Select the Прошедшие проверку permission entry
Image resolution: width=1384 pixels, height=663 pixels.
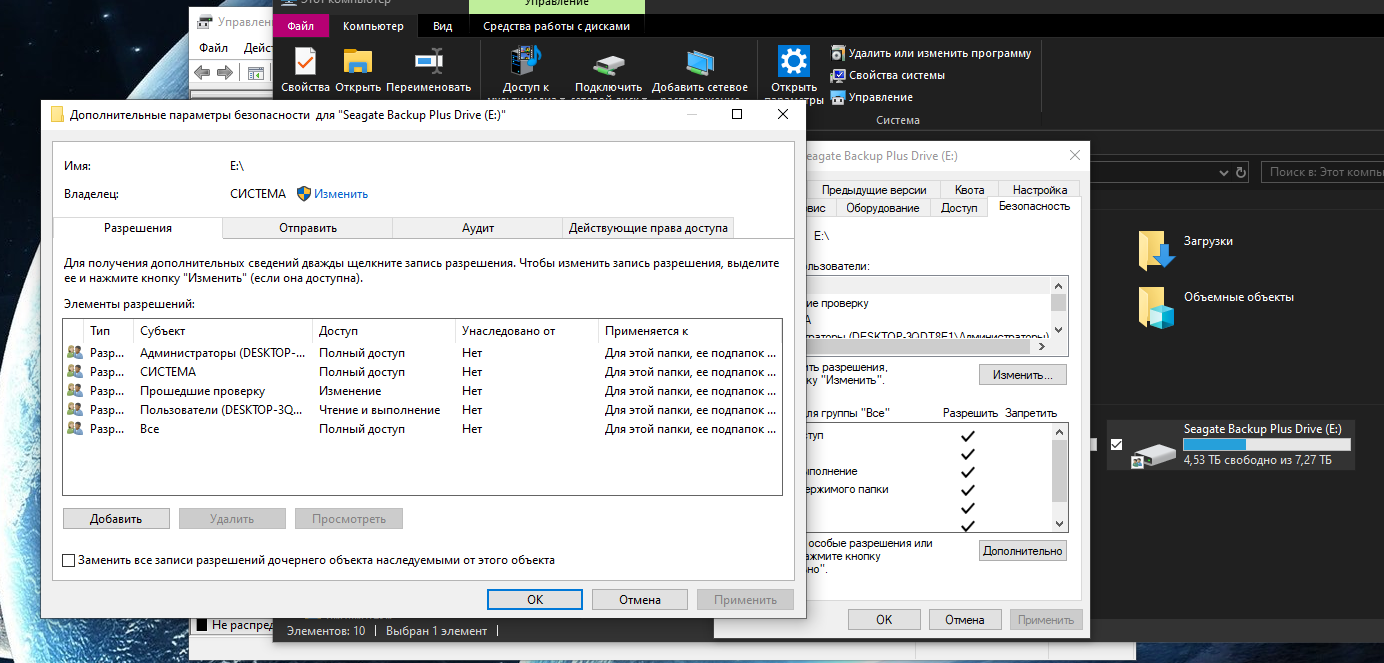tap(422, 391)
